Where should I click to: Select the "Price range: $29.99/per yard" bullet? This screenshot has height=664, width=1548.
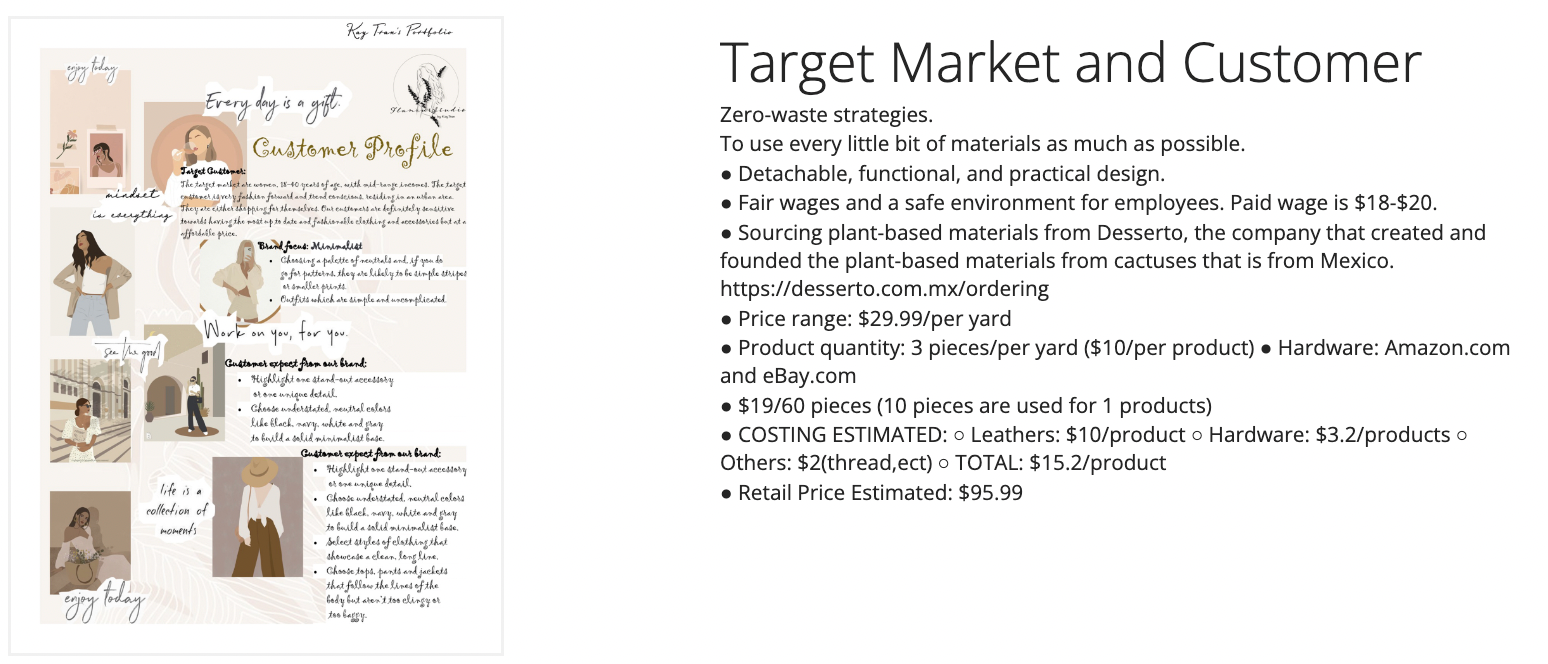pos(865,319)
